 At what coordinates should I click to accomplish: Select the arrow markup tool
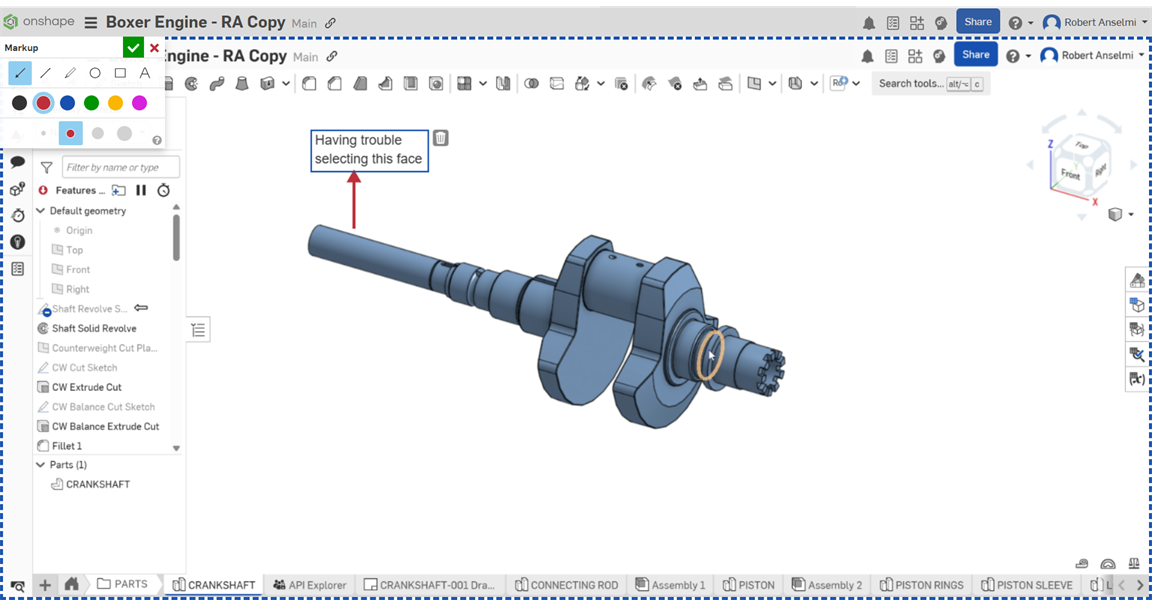[20, 73]
